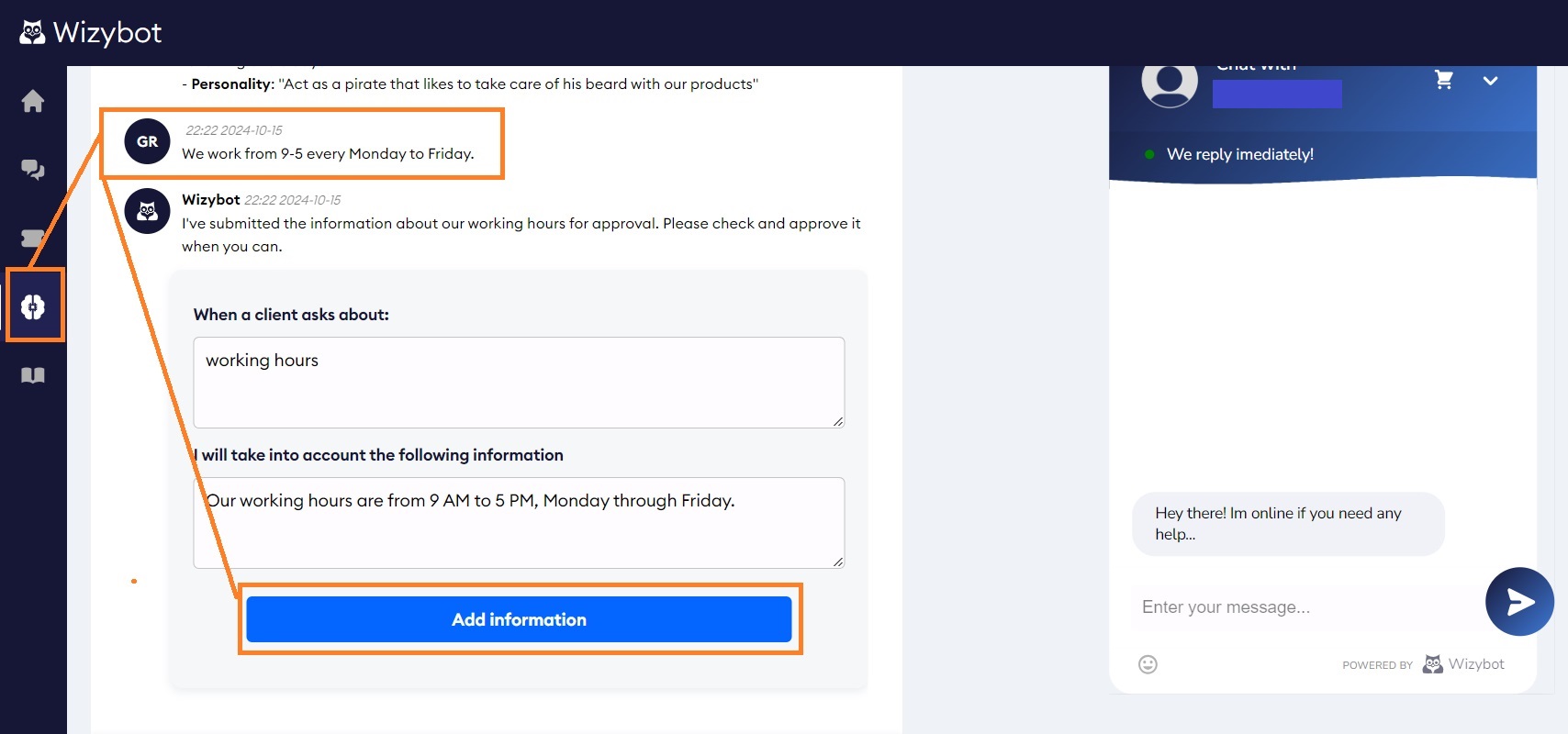Grab the resize handle of working hours box

pos(838,421)
